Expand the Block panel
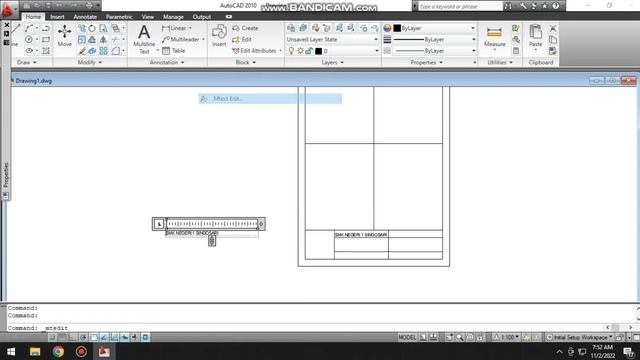The width and height of the screenshot is (640, 360). (246, 62)
